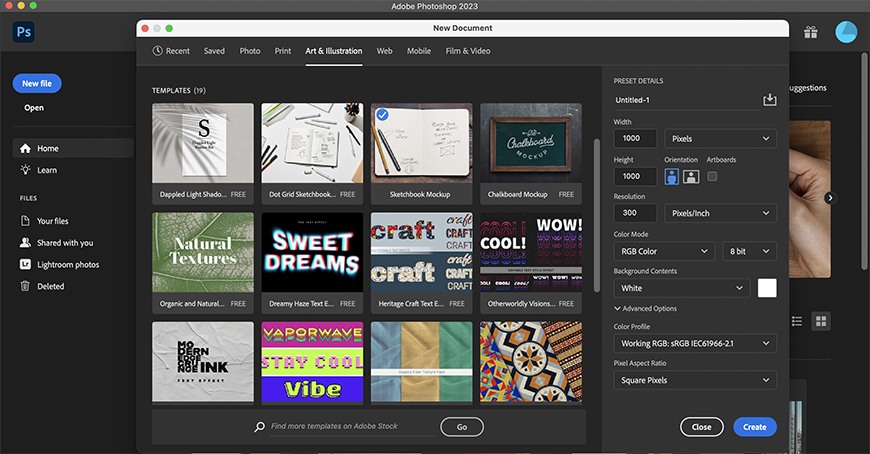Image resolution: width=870 pixels, height=454 pixels.
Task: Select the Heritage Craft Text template thumbnail
Action: click(x=422, y=253)
